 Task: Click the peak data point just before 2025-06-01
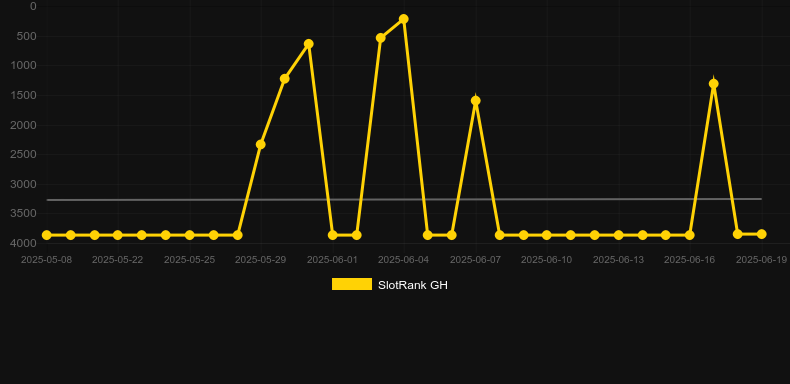(x=309, y=44)
